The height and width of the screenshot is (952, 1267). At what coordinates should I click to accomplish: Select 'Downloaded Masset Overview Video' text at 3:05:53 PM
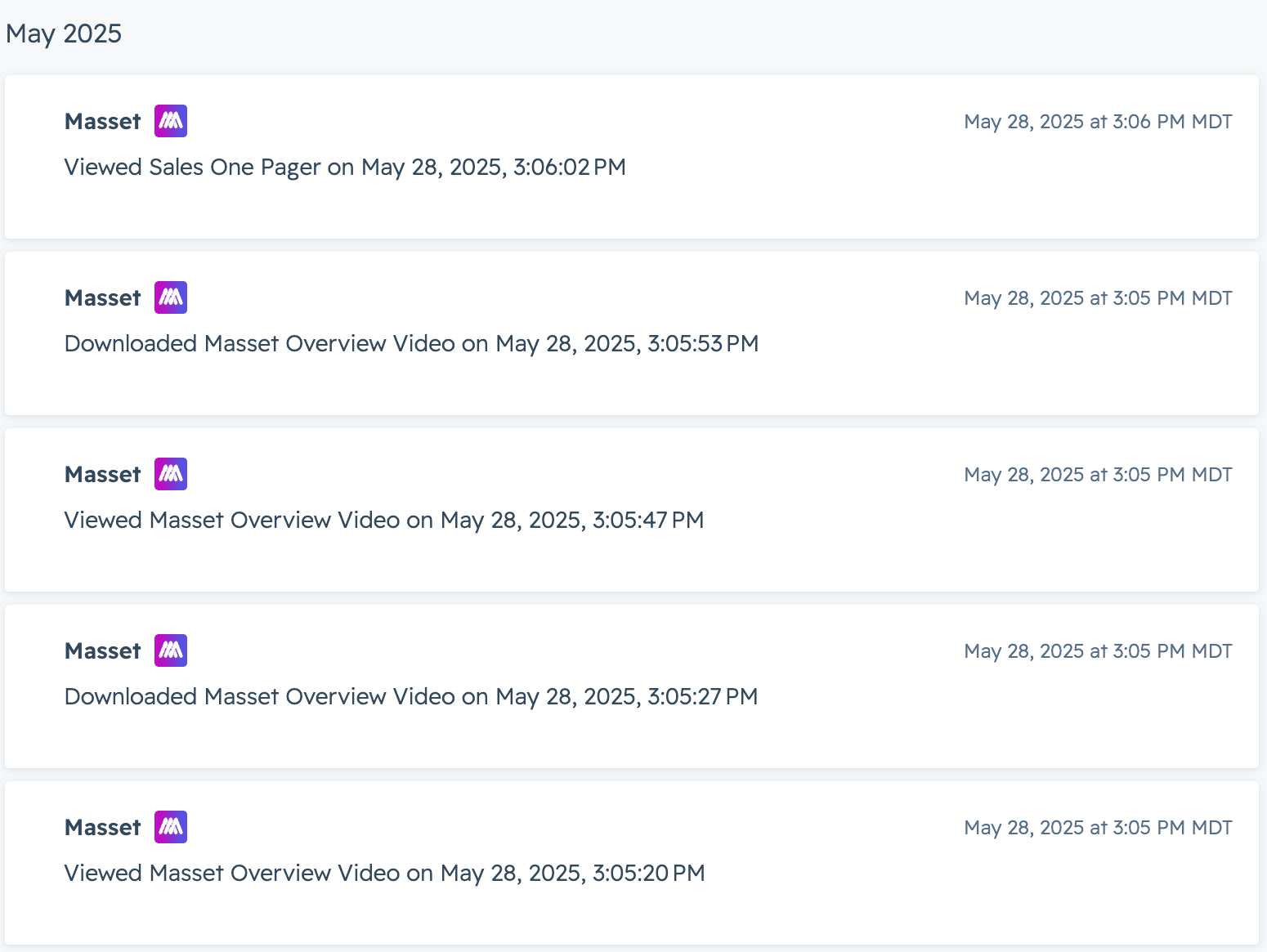(260, 343)
